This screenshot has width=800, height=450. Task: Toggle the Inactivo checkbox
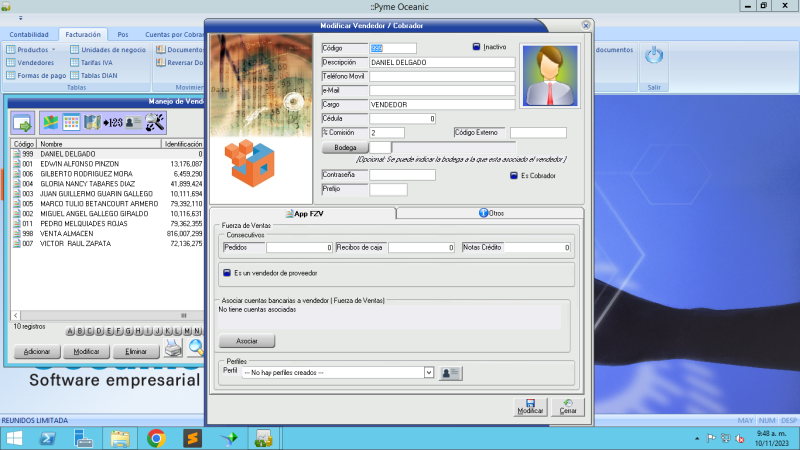click(477, 47)
